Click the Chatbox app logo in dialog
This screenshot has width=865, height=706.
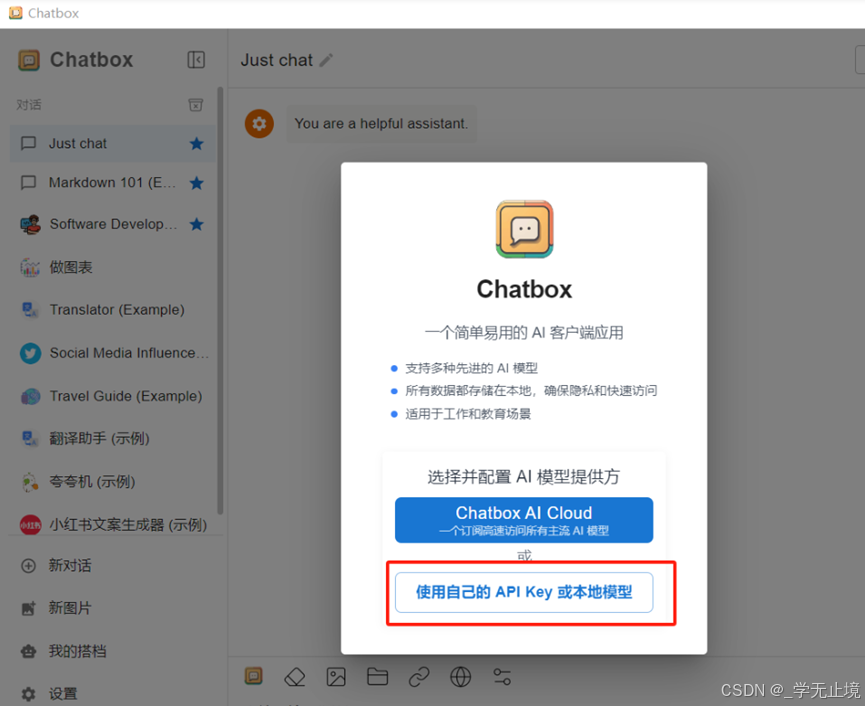[x=524, y=229]
